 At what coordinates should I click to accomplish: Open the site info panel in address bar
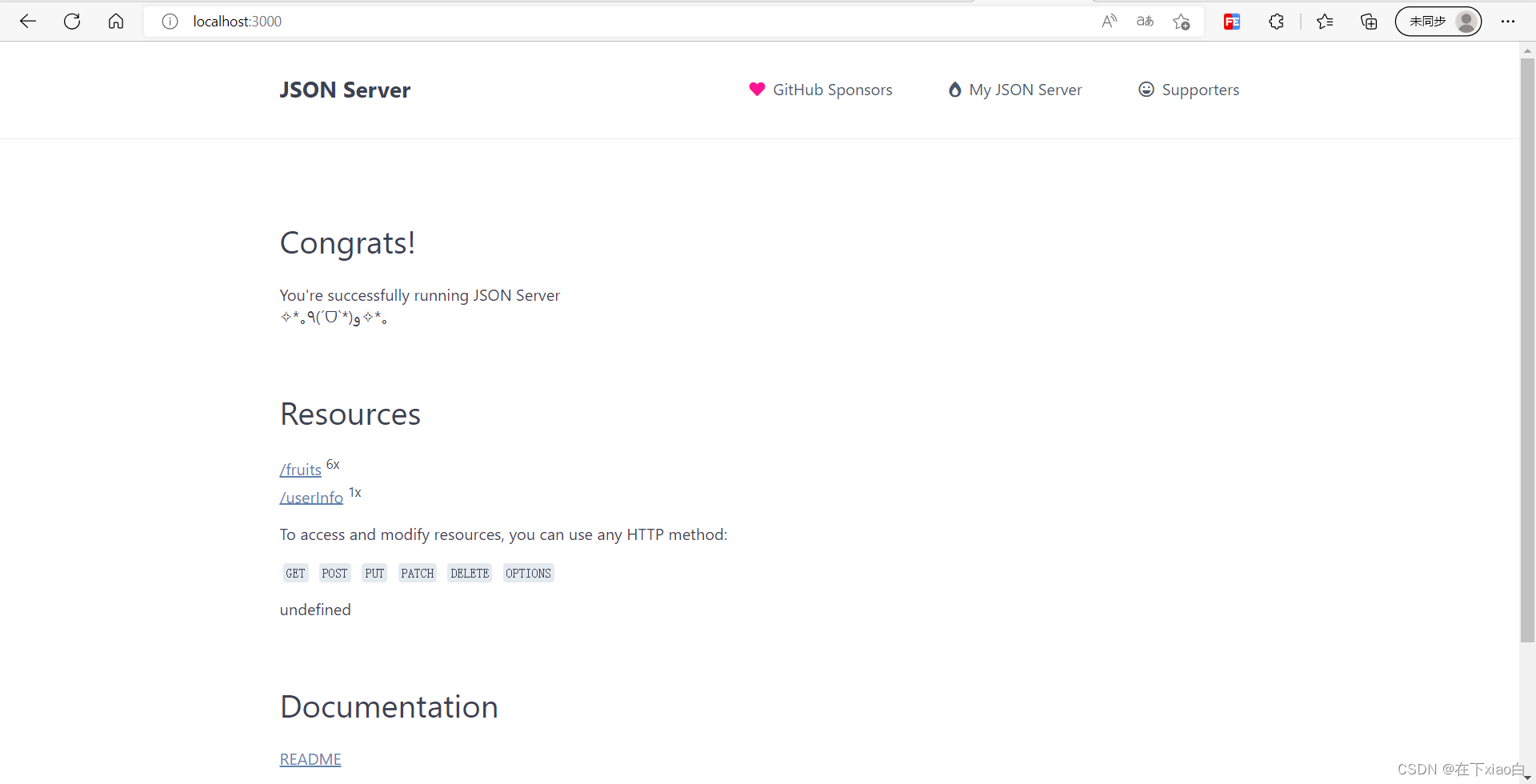pyautogui.click(x=170, y=22)
